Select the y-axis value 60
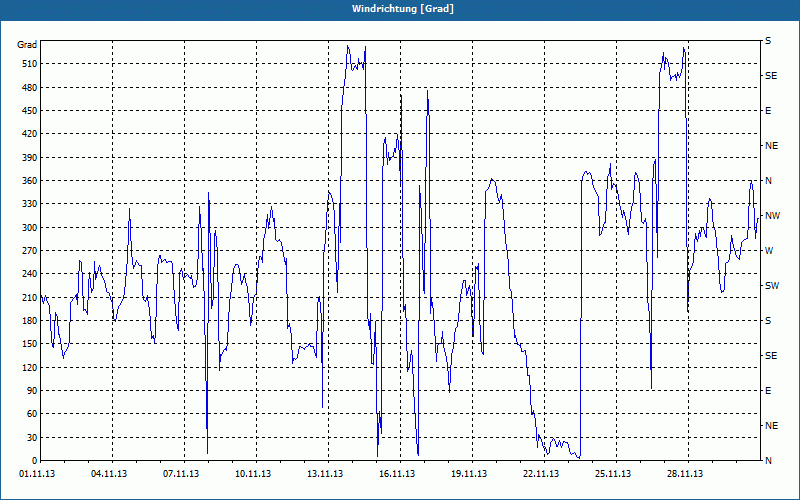This screenshot has width=800, height=500. pyautogui.click(x=31, y=414)
